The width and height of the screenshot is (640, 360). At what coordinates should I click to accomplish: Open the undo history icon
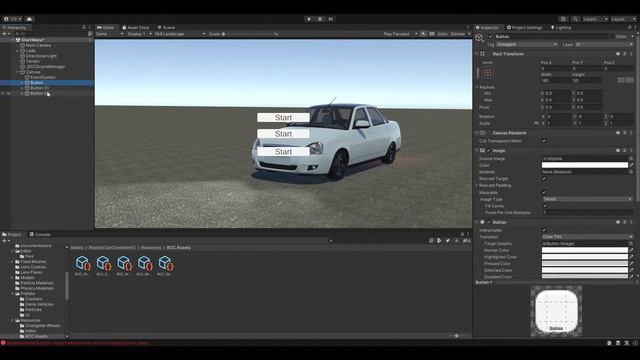563,19
